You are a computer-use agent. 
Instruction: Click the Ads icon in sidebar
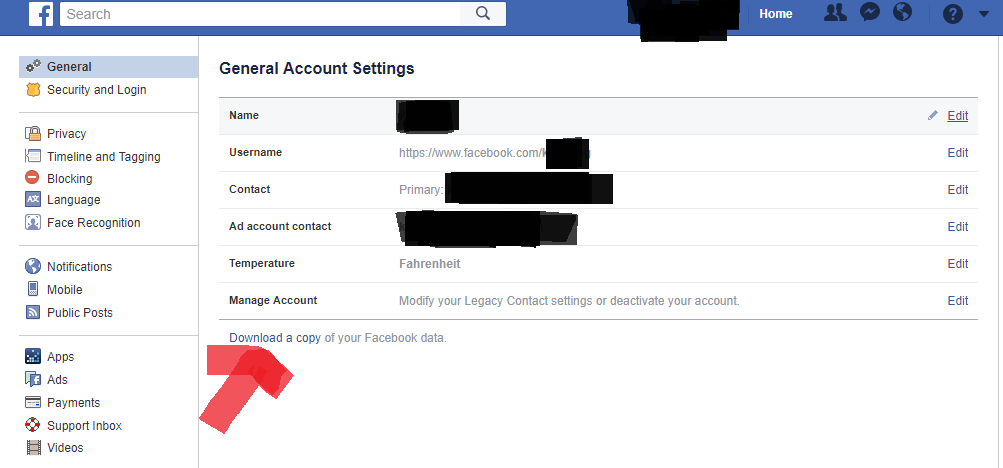point(33,379)
